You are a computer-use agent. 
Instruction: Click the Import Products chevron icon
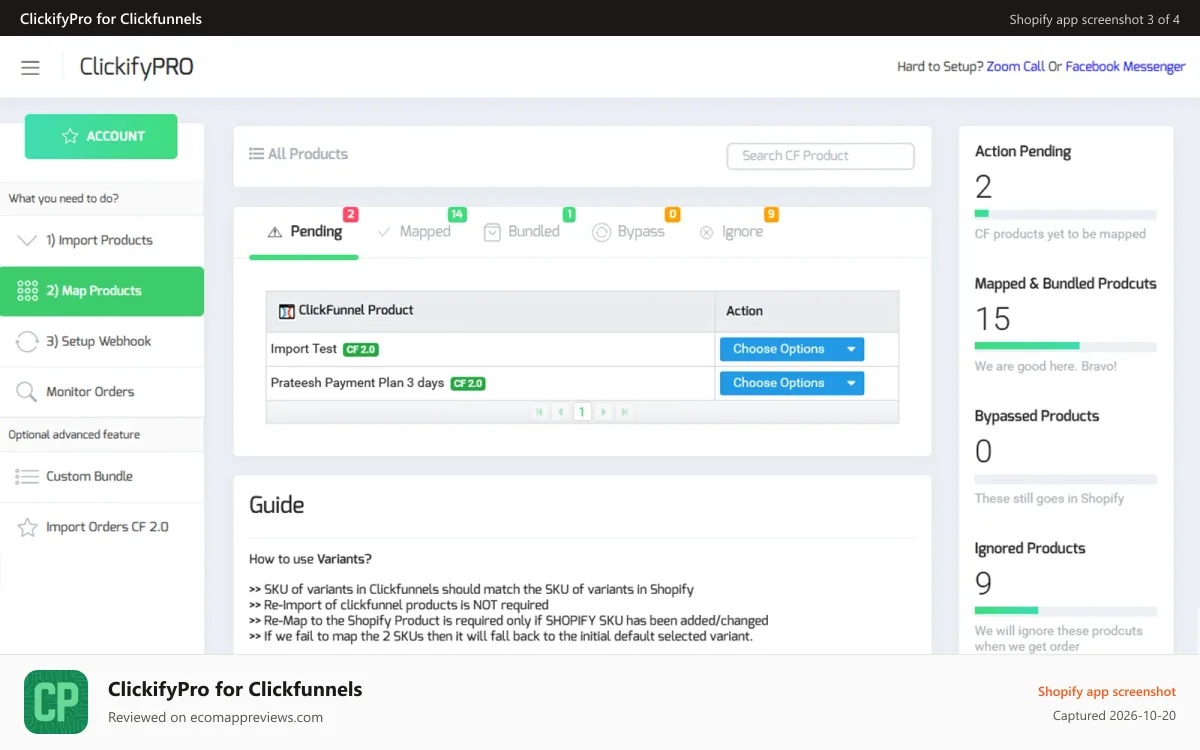point(27,240)
